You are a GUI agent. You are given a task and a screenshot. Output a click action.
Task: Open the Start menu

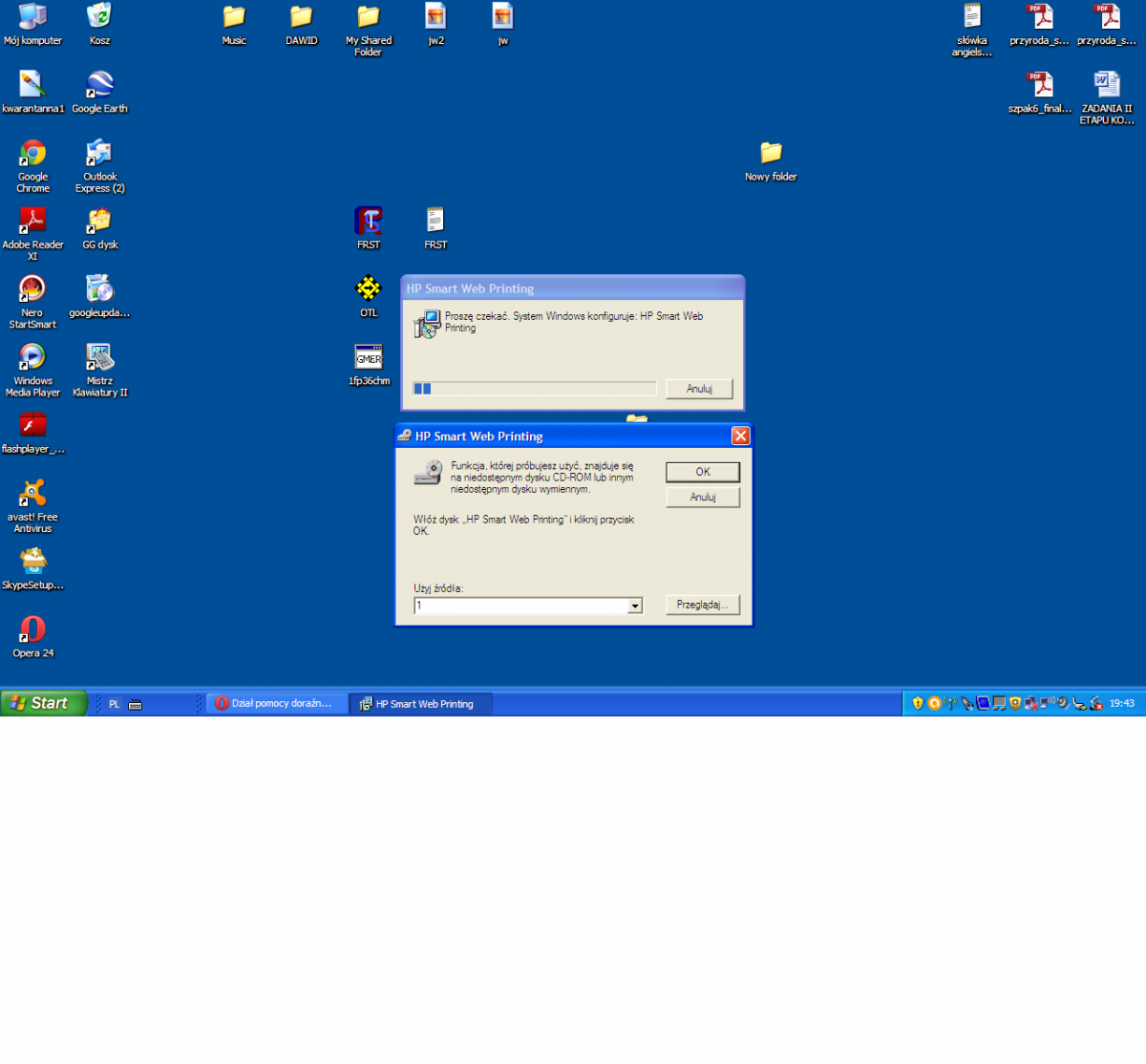click(44, 703)
